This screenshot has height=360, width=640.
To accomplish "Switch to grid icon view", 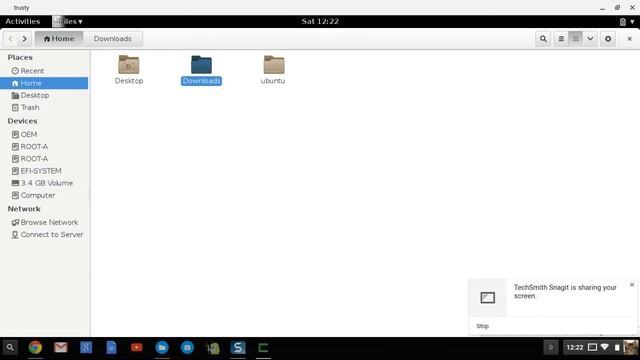I will coord(576,39).
